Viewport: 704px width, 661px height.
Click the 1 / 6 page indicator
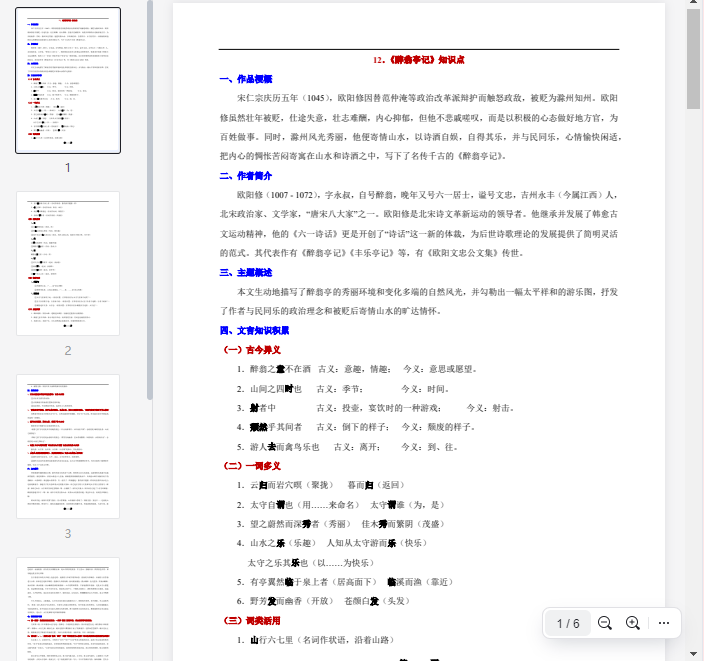click(x=568, y=623)
